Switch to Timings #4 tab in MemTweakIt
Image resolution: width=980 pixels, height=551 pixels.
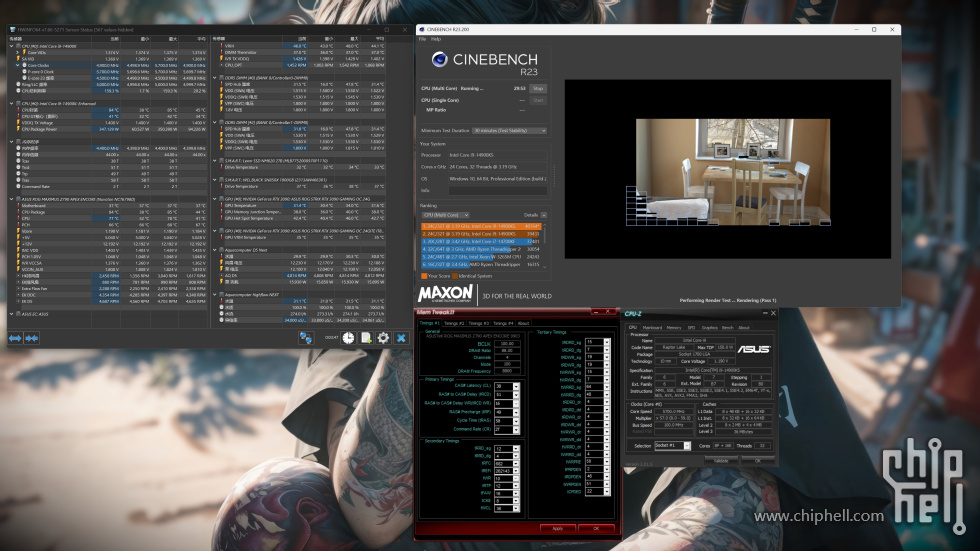(503, 323)
